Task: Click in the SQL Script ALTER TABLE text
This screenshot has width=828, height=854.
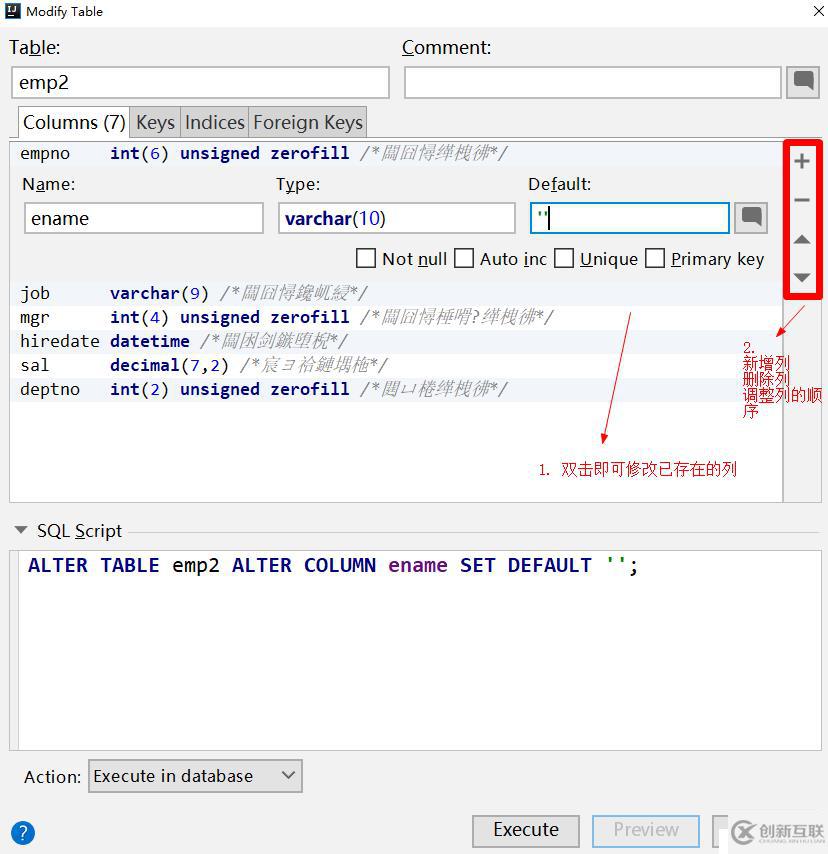Action: [x=332, y=565]
